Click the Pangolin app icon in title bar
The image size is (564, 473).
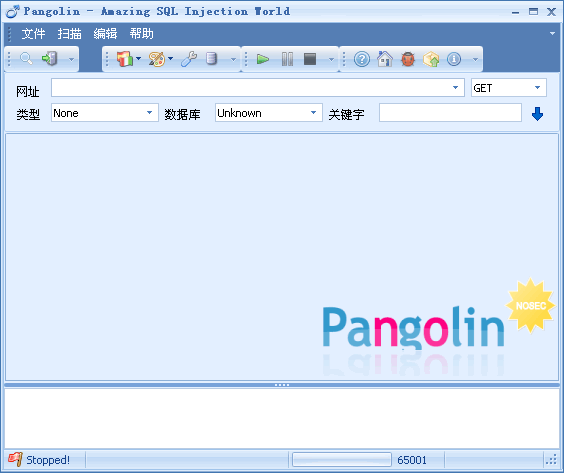coord(13,12)
